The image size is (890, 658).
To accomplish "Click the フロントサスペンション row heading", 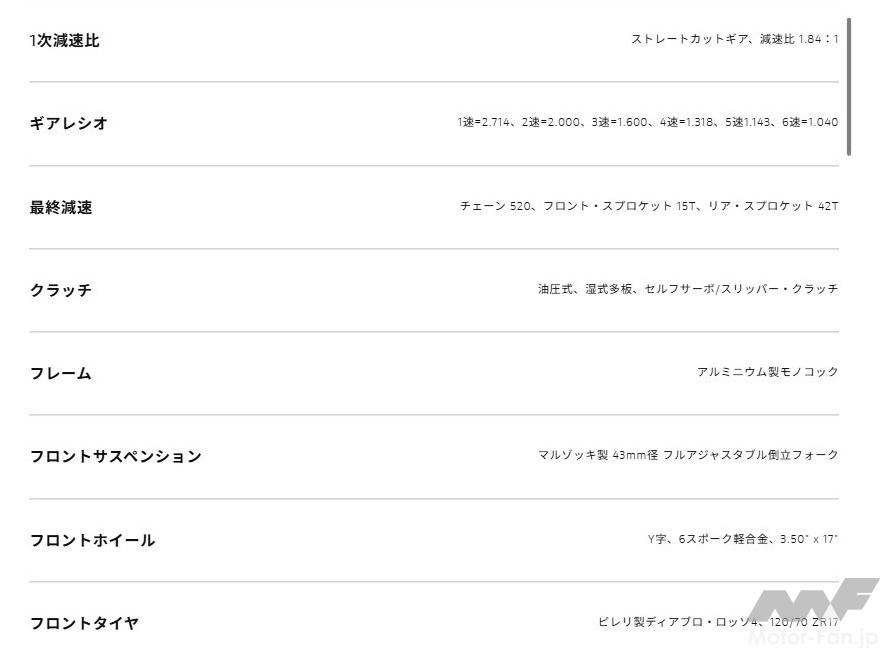I will pos(115,457).
